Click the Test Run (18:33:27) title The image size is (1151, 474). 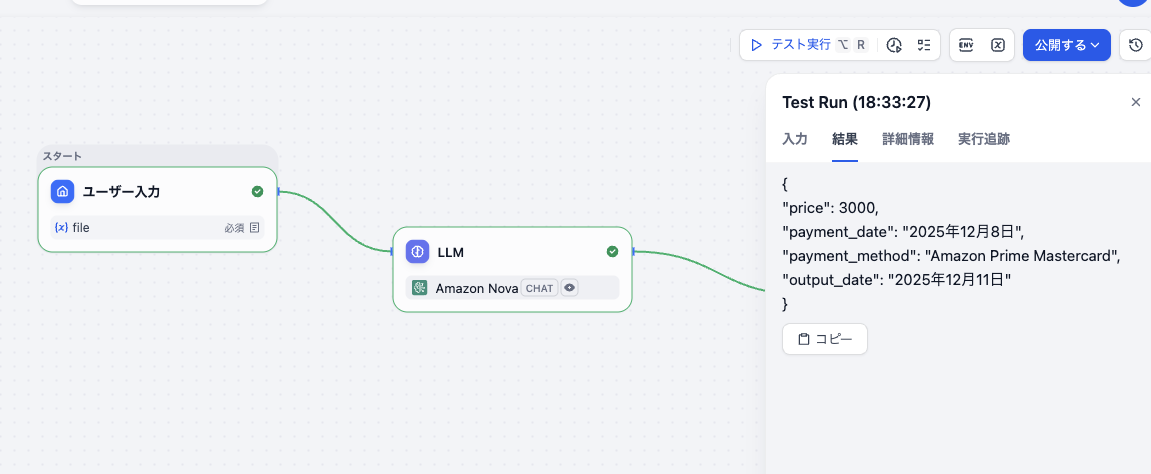click(857, 103)
